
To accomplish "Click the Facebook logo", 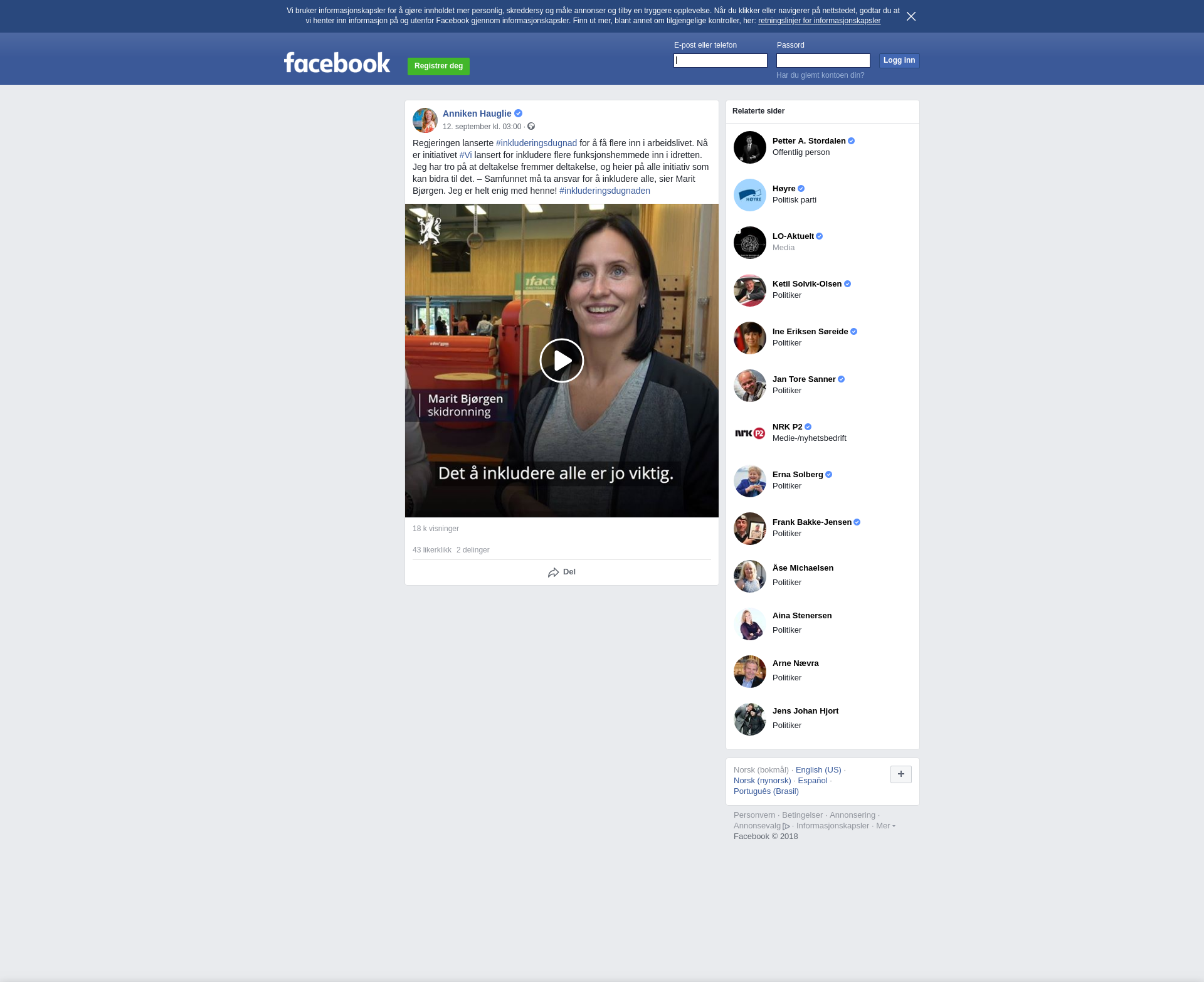I will point(337,63).
